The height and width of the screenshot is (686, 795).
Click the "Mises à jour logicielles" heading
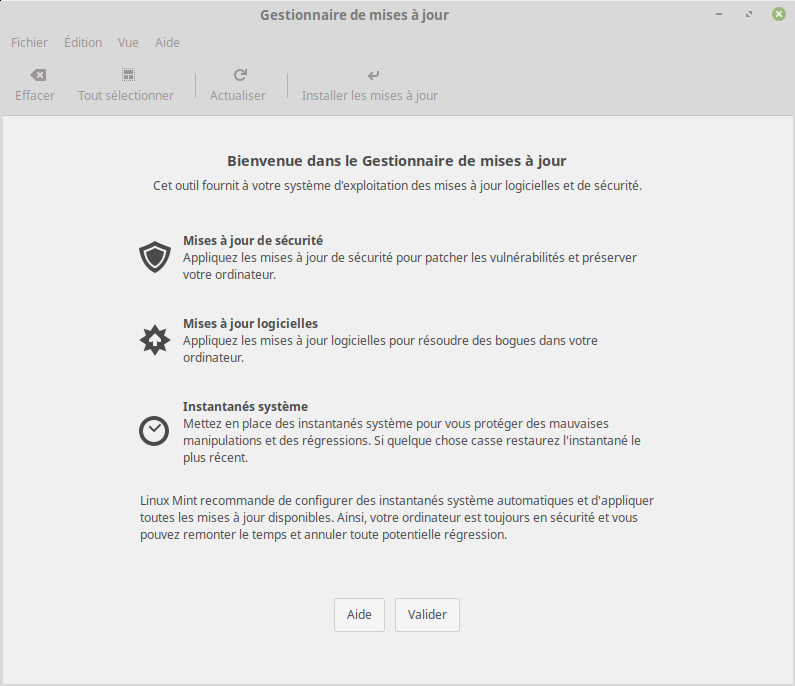(x=250, y=324)
